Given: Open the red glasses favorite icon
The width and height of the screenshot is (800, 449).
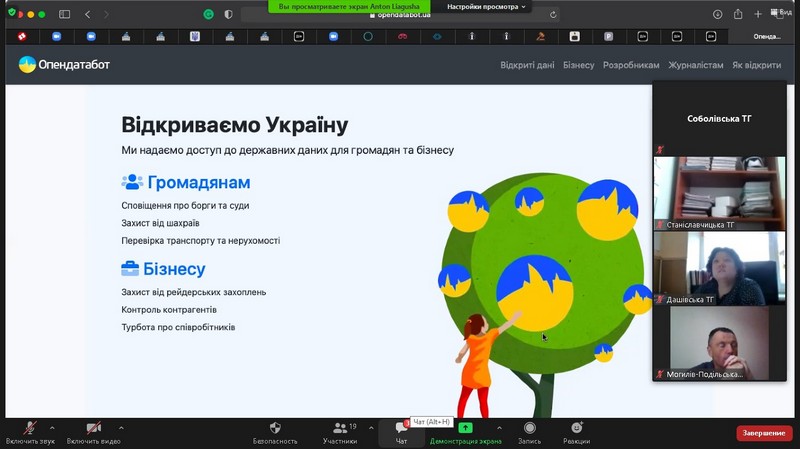Looking at the screenshot, I should tap(403, 36).
